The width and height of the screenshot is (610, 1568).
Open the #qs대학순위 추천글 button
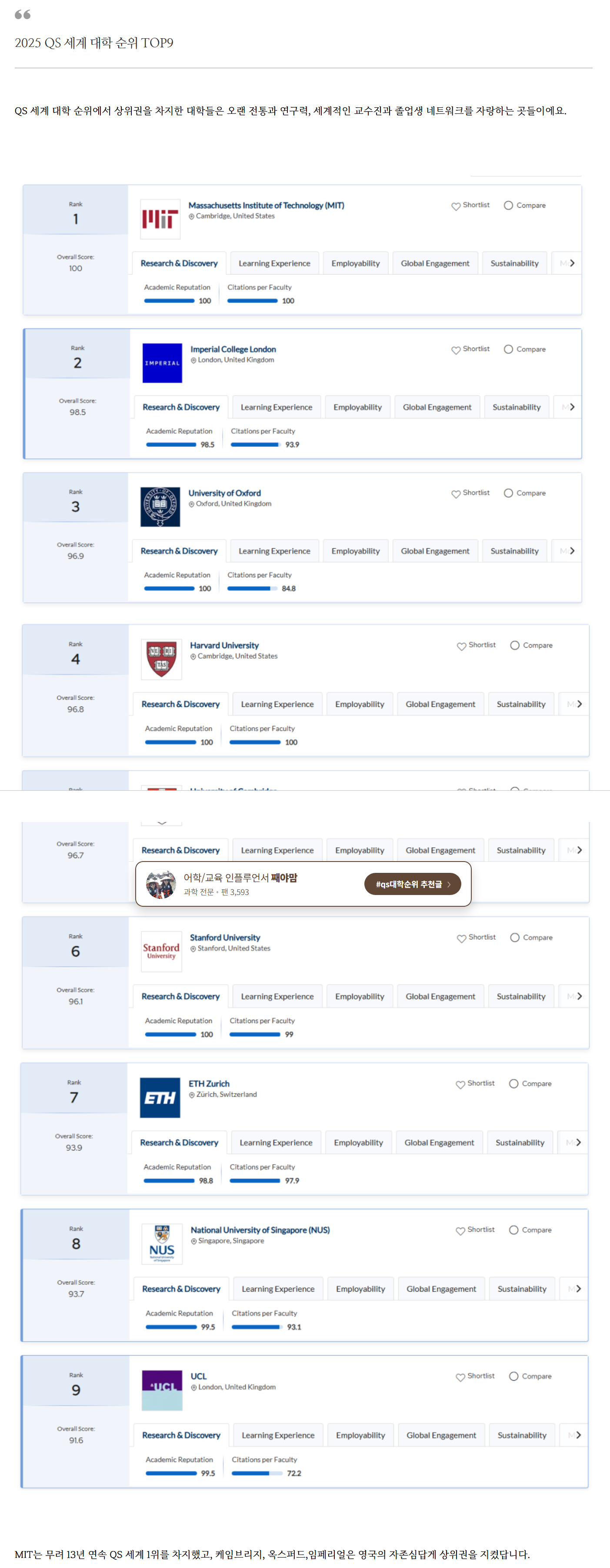pos(413,884)
